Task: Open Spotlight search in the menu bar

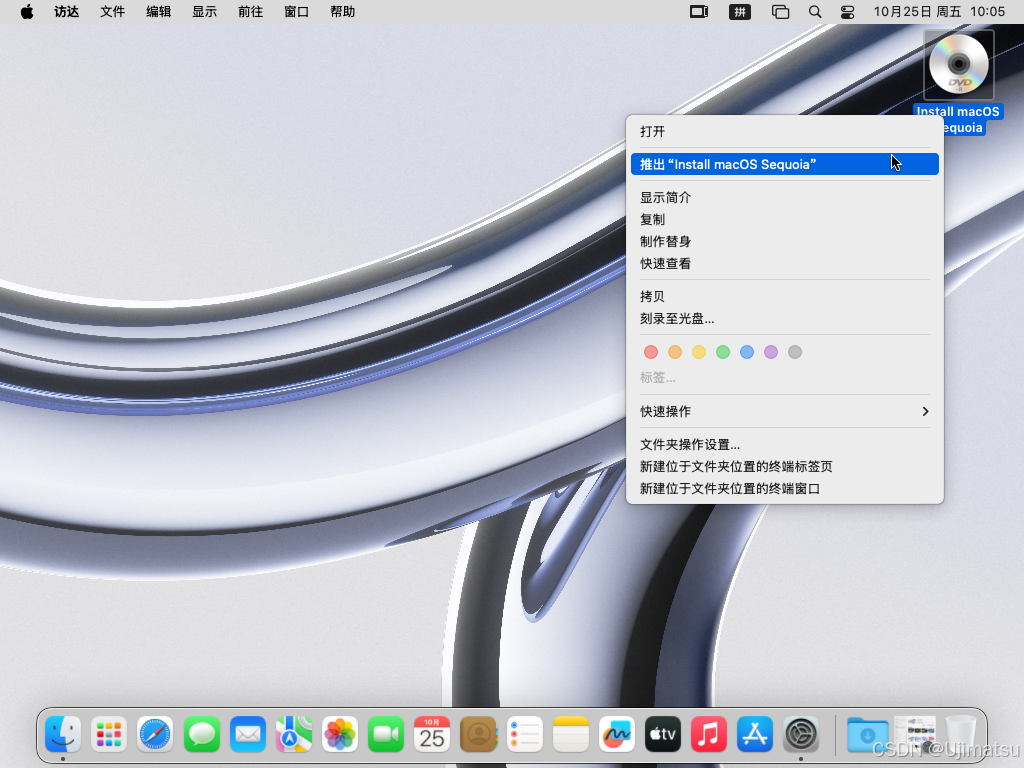Action: tap(814, 12)
